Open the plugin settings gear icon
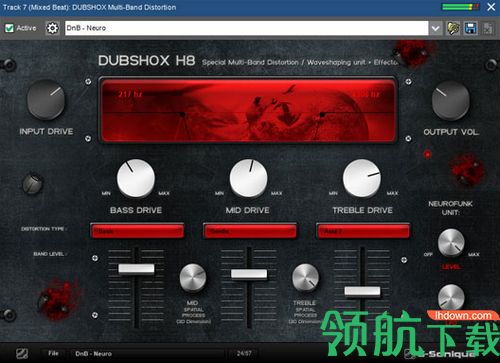Screen dimensions: 500x363 pos(52,28)
